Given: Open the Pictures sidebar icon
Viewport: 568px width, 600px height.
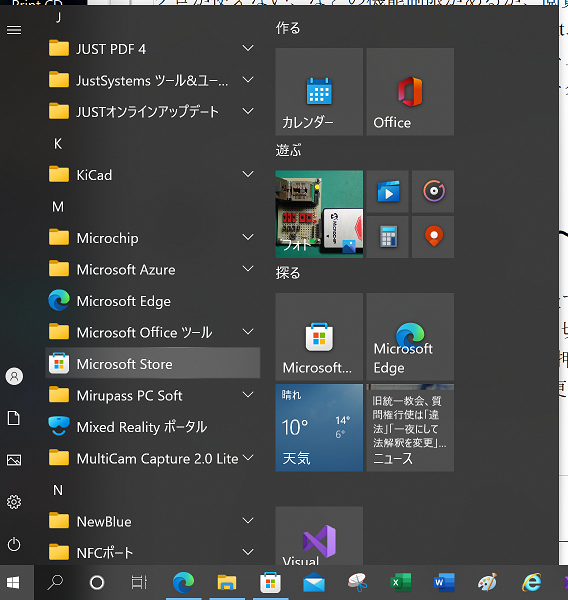Looking at the screenshot, I should pos(14,460).
